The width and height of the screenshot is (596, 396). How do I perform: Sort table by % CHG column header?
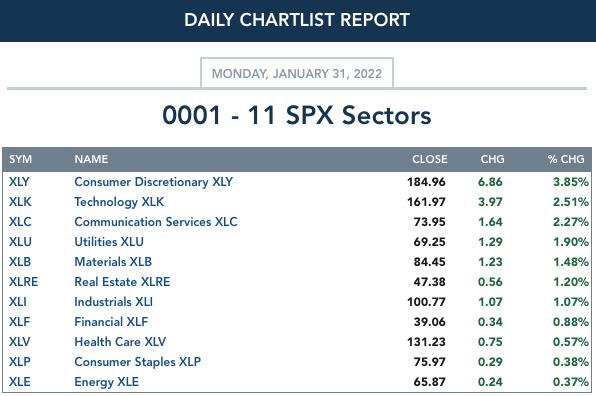click(x=566, y=159)
